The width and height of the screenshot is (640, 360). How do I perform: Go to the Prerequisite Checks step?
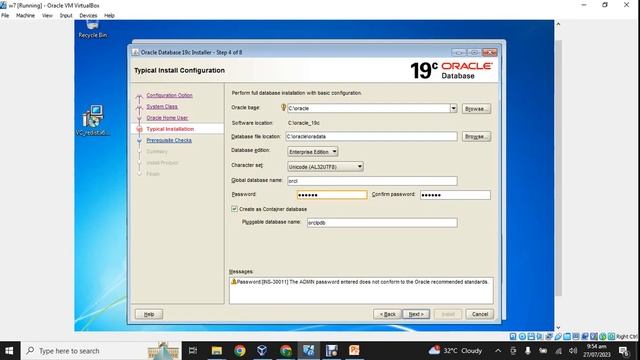pyautogui.click(x=169, y=140)
